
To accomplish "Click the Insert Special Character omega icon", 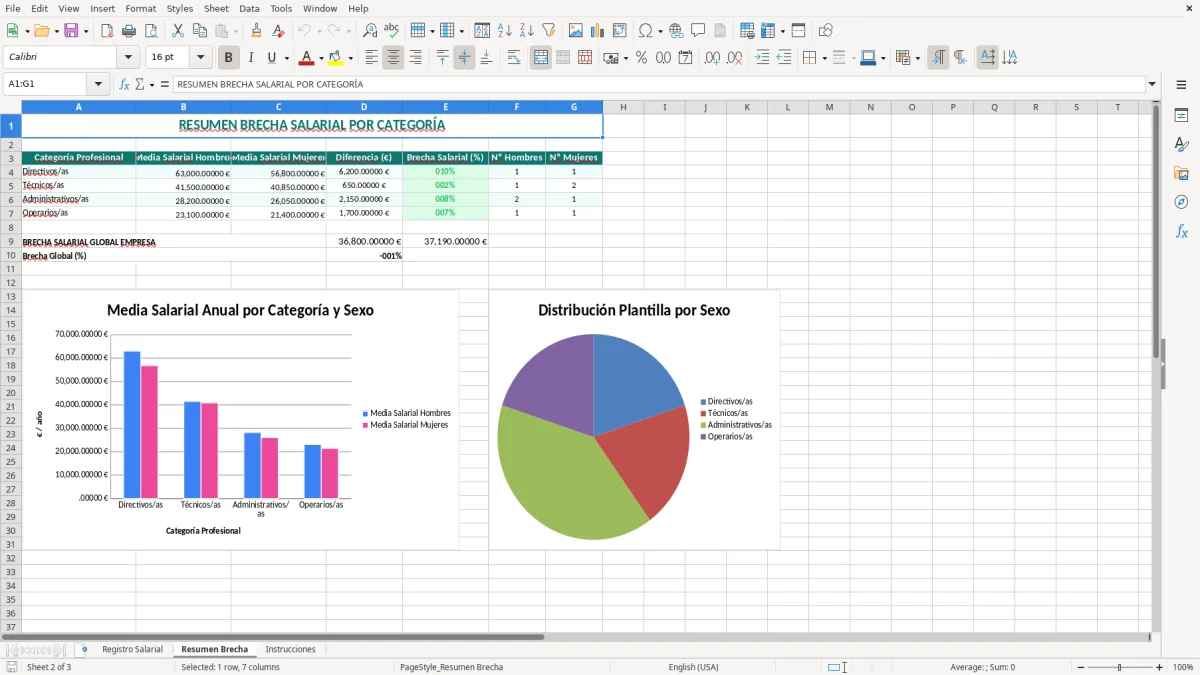I will pos(645,31).
